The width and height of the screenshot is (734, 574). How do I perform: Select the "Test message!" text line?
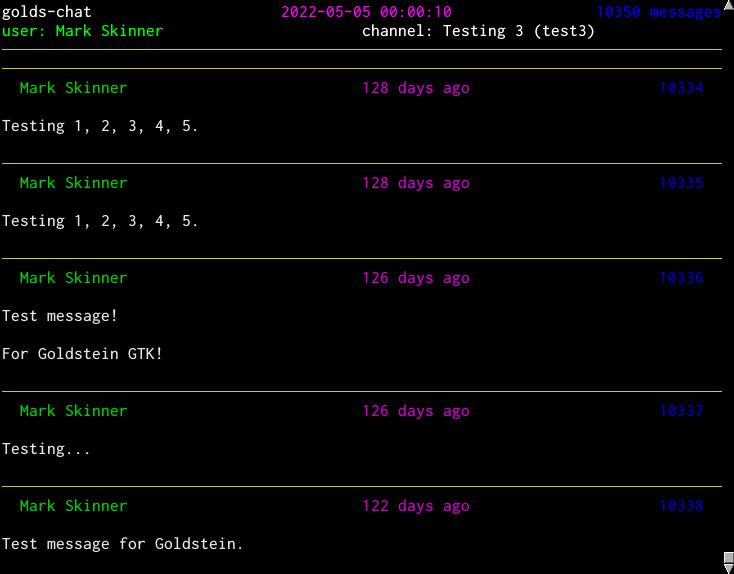(x=60, y=316)
